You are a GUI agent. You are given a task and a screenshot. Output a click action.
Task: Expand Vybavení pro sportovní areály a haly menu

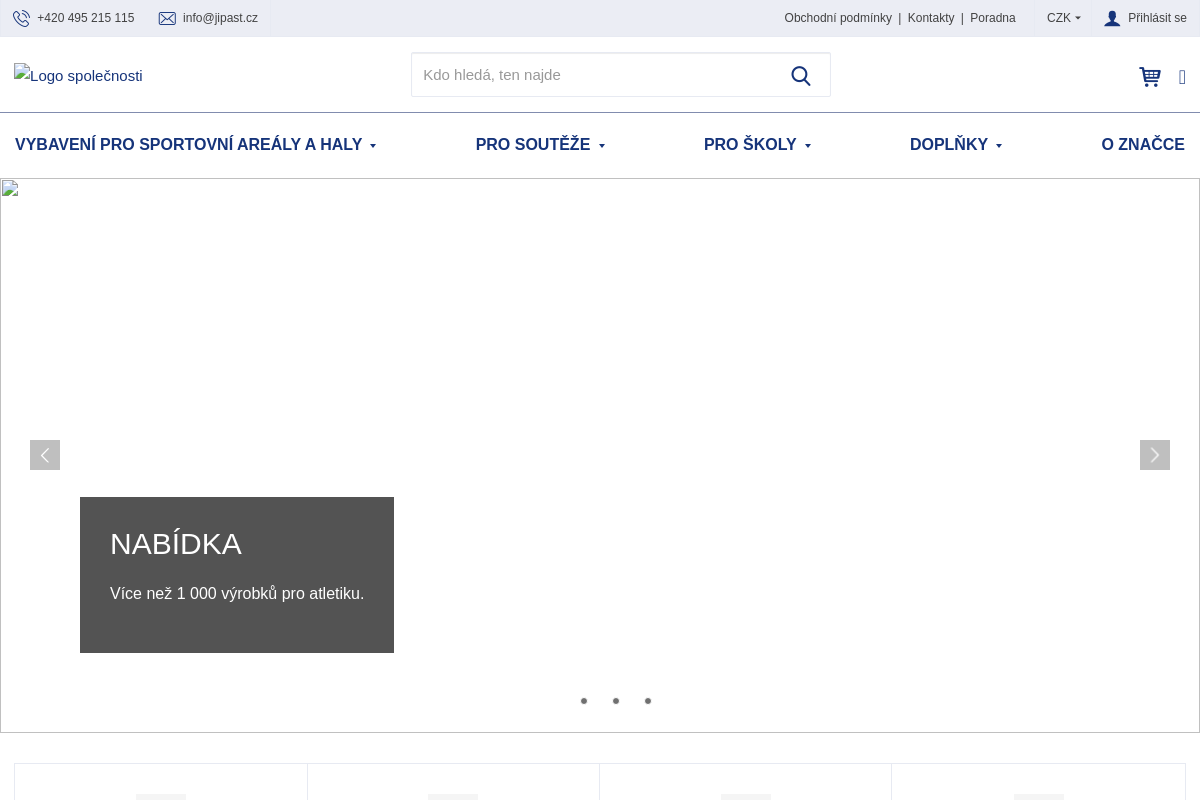coord(195,145)
